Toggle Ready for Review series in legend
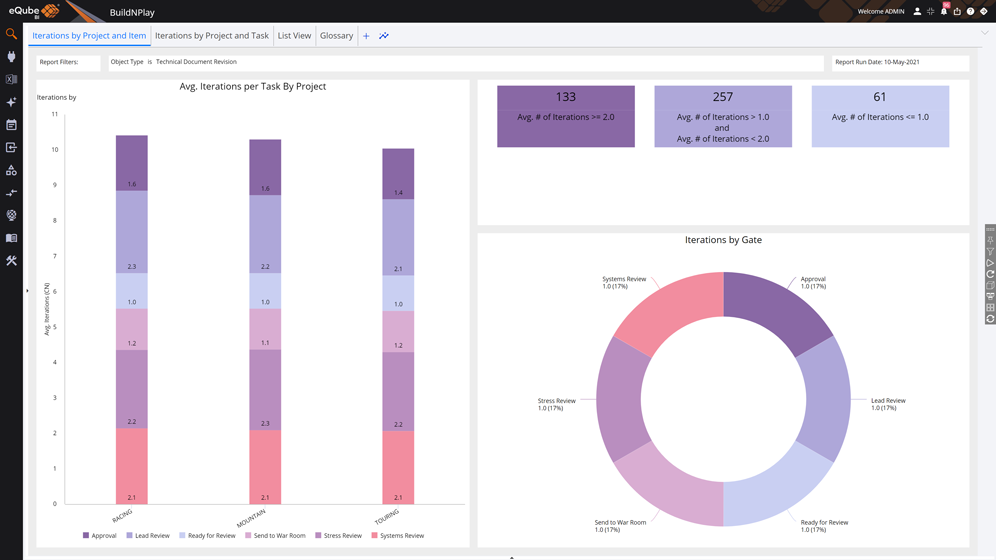The width and height of the screenshot is (996, 560). point(207,536)
